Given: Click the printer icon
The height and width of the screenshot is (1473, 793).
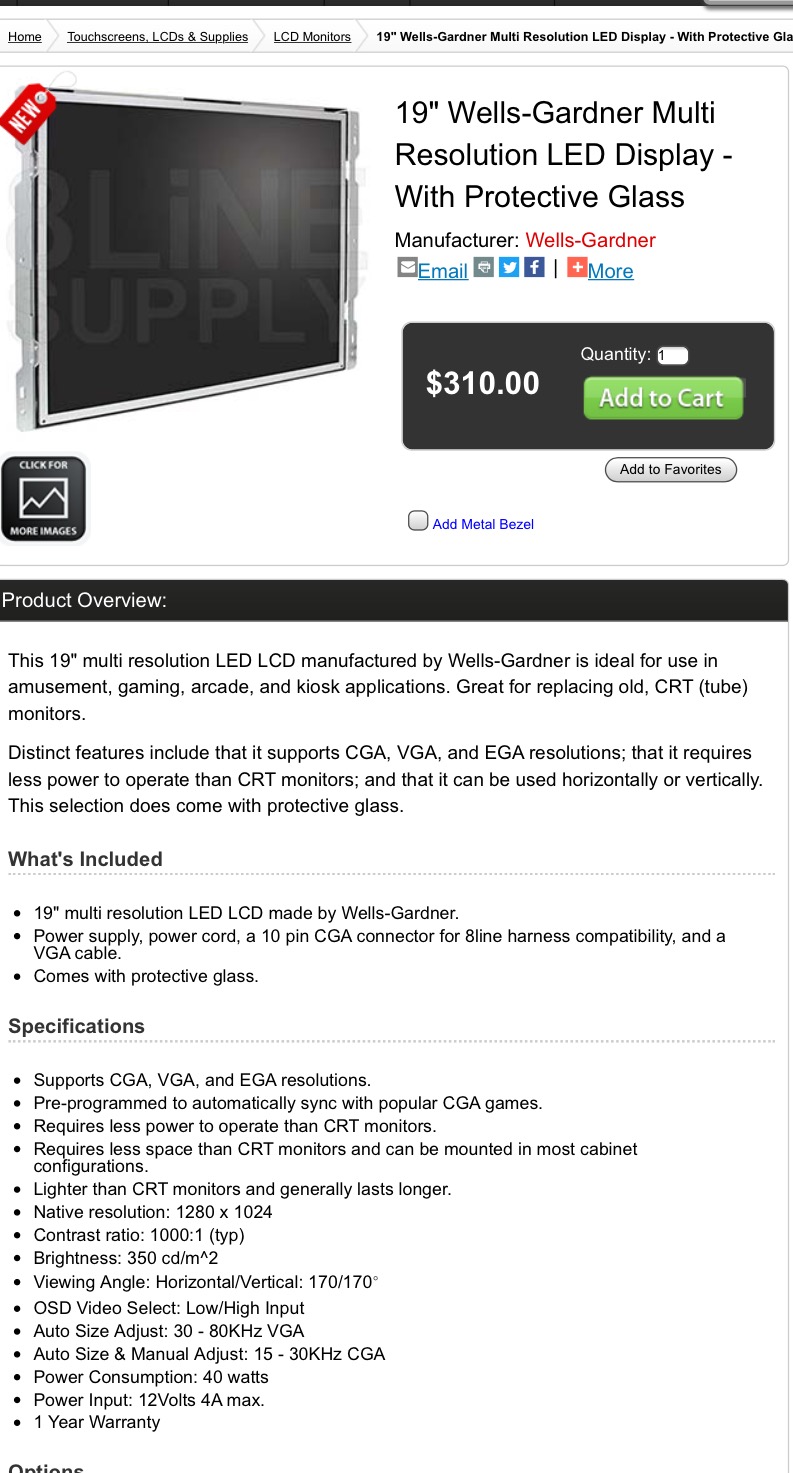Looking at the screenshot, I should [x=484, y=268].
